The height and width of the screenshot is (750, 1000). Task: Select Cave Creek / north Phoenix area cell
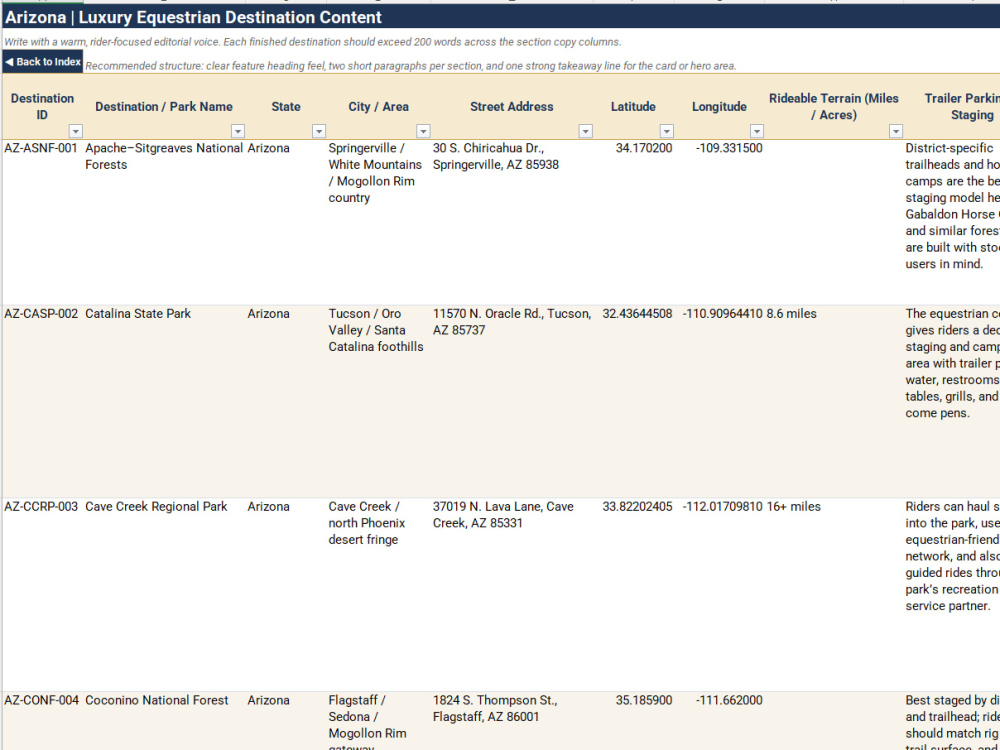(379, 594)
